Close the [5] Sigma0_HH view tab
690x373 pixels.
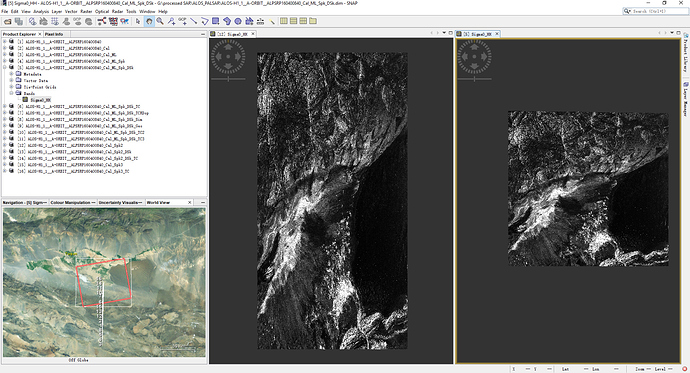[x=497, y=34]
